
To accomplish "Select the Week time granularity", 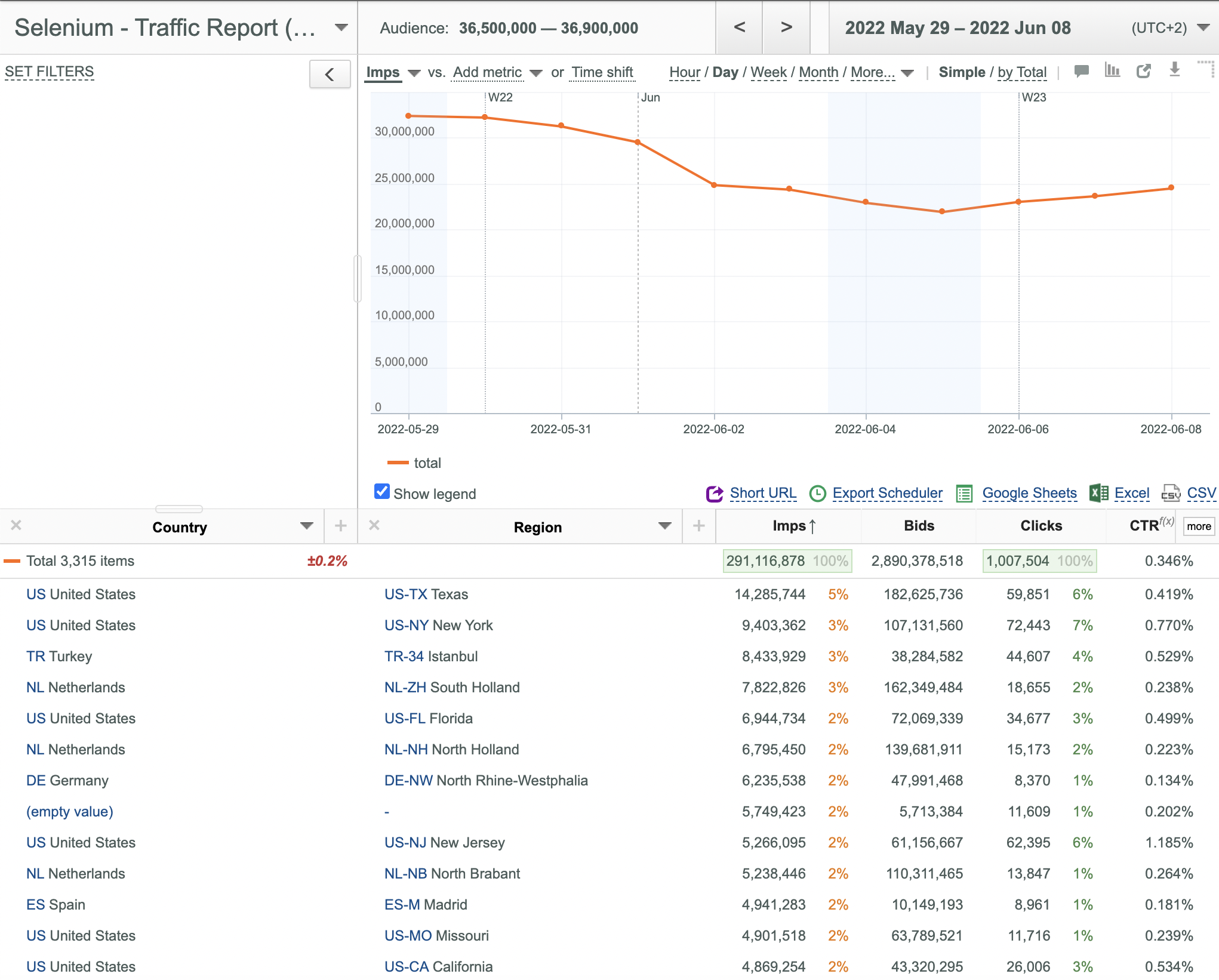I will [768, 72].
